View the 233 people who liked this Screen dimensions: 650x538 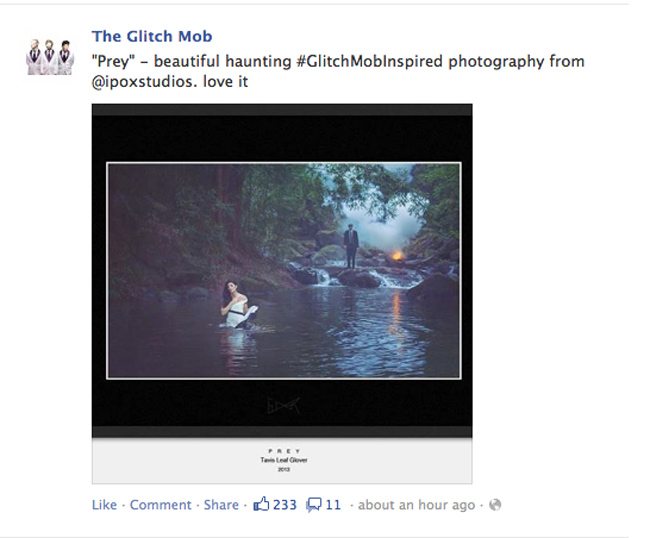(x=285, y=505)
